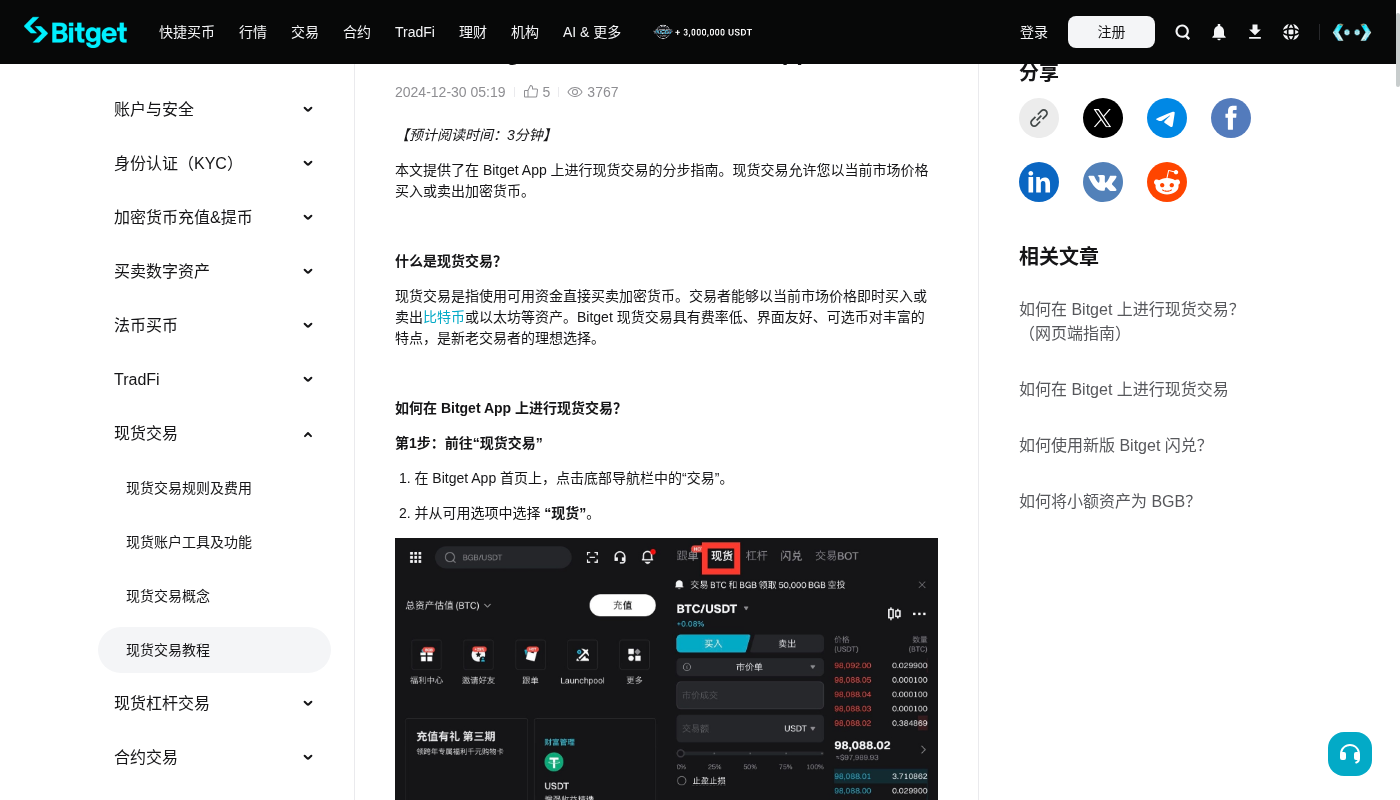Follow the 比特币 hyperlink in article
1400x800 pixels.
444,317
